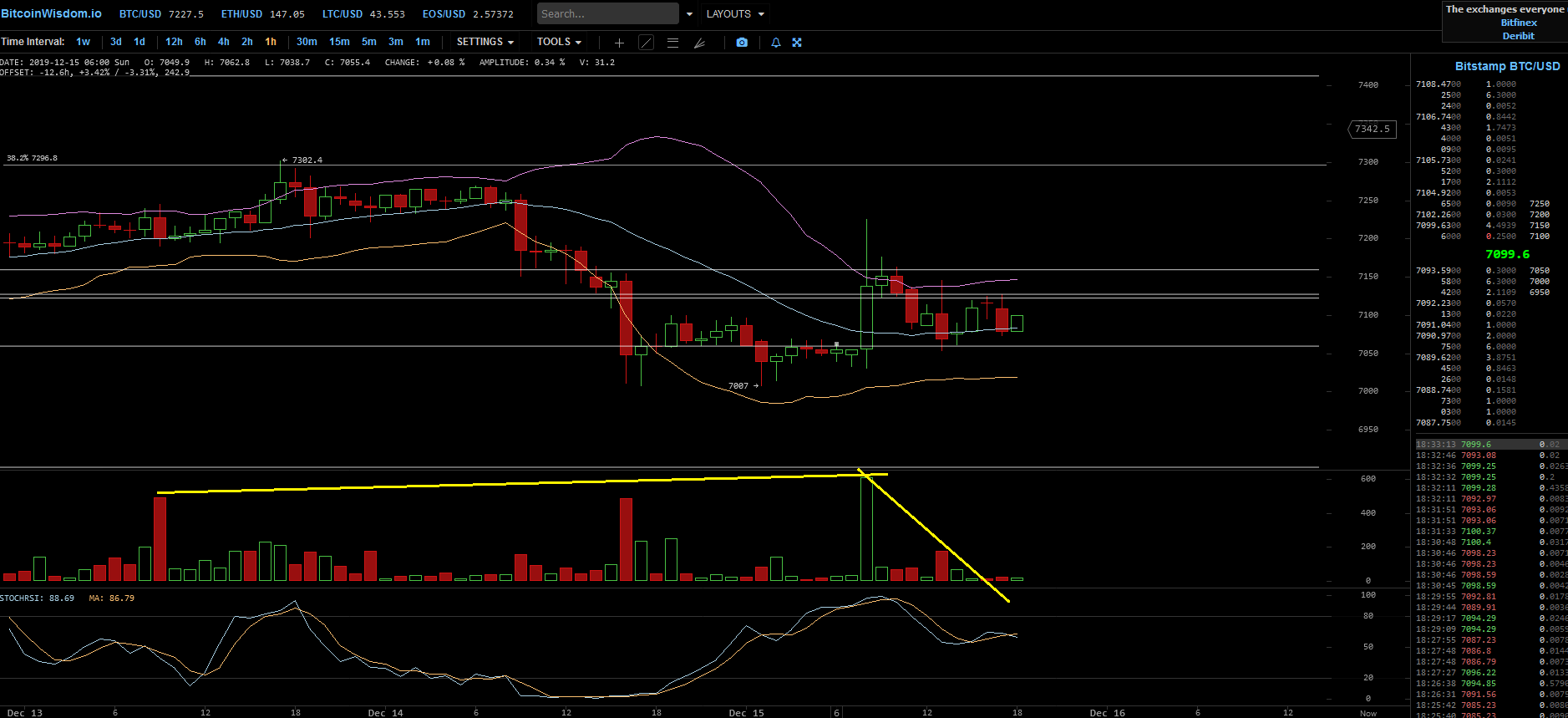Click the 18:31:33 trade at 7100.37
The image size is (1568, 718).
tap(1491, 532)
